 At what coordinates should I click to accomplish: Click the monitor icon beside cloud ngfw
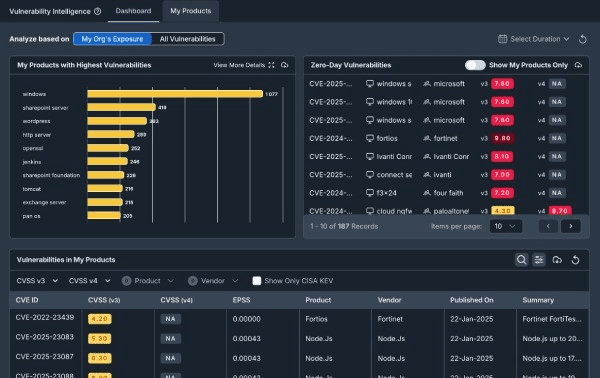click(370, 211)
